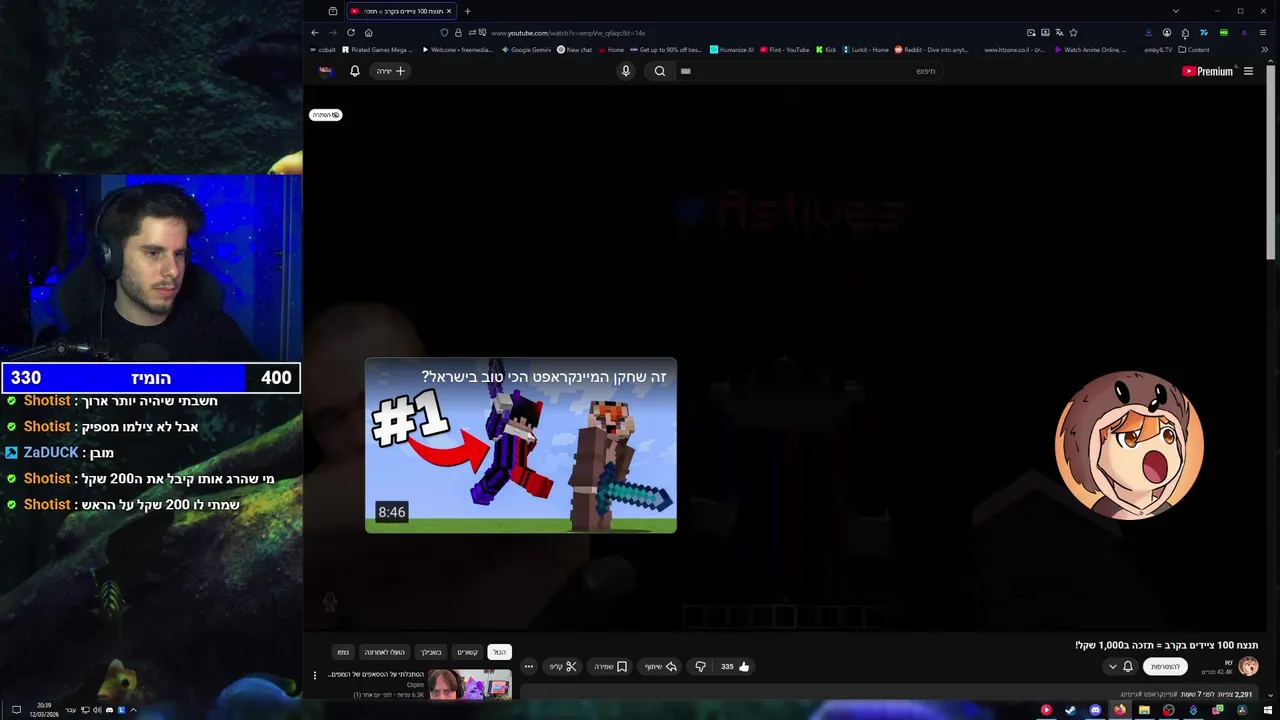Open recommended video options kebab menu
The height and width of the screenshot is (720, 1280).
coord(315,675)
